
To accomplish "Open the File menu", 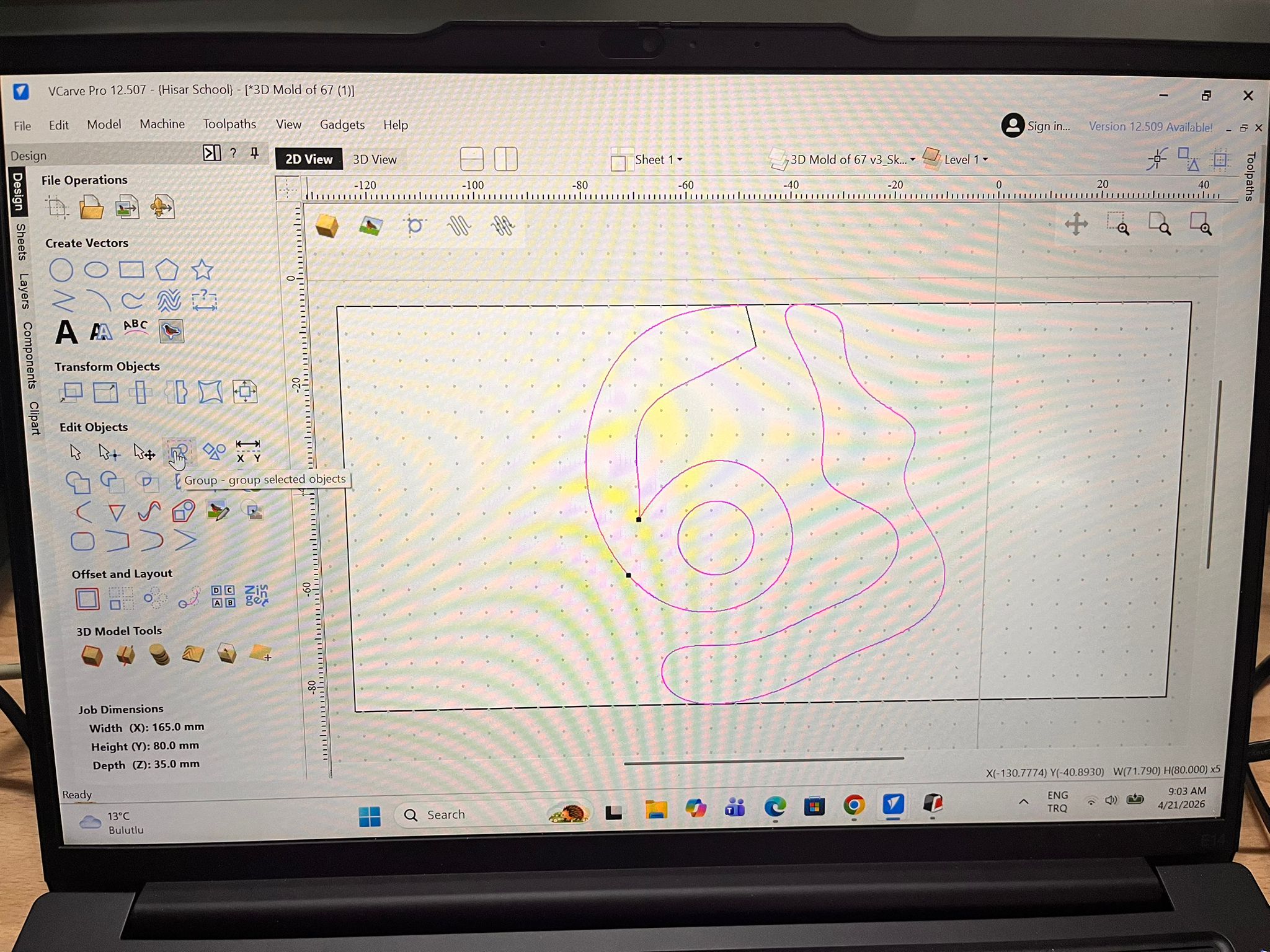I will [x=22, y=126].
